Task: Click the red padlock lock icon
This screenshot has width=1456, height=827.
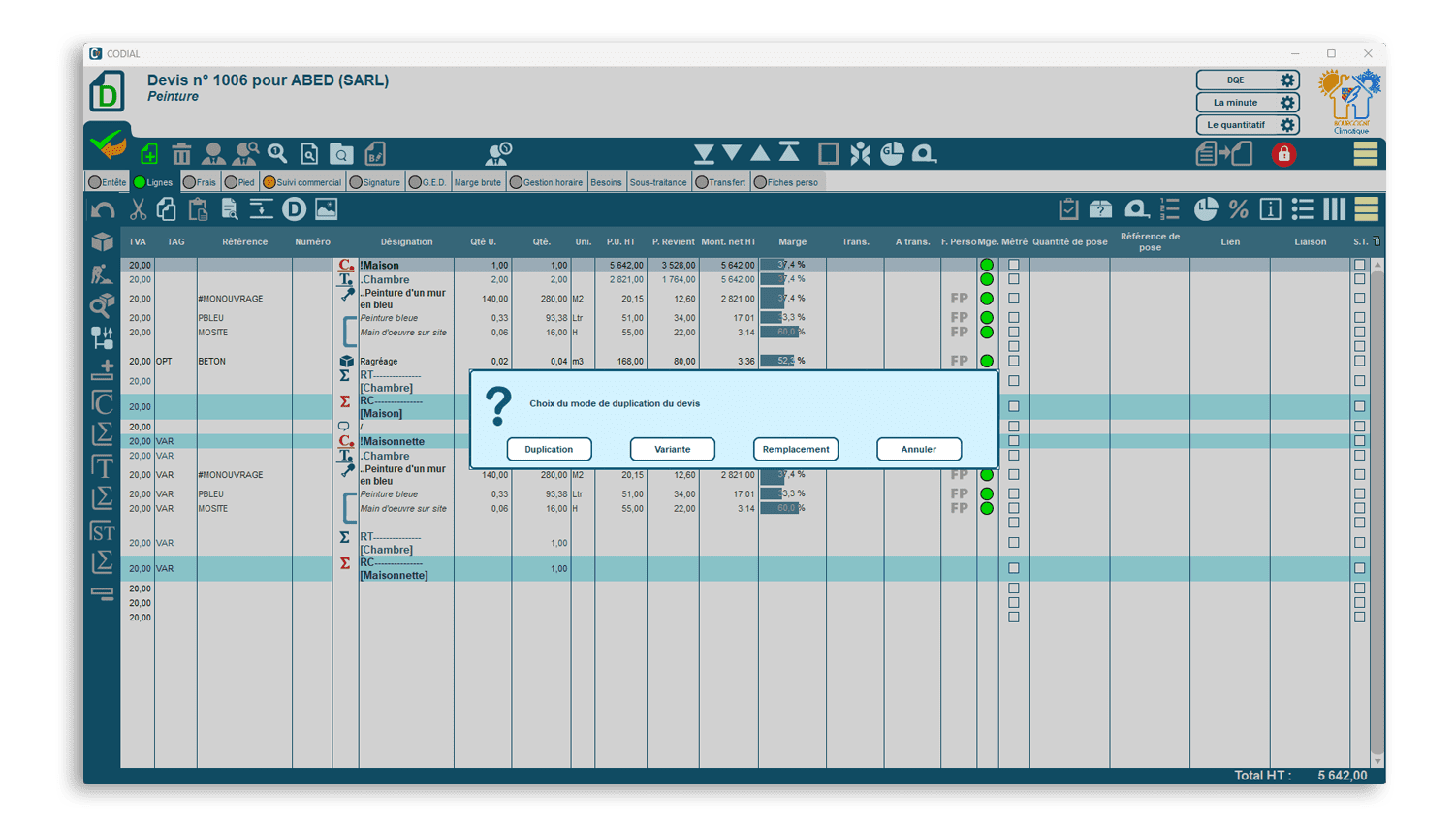Action: tap(1283, 154)
